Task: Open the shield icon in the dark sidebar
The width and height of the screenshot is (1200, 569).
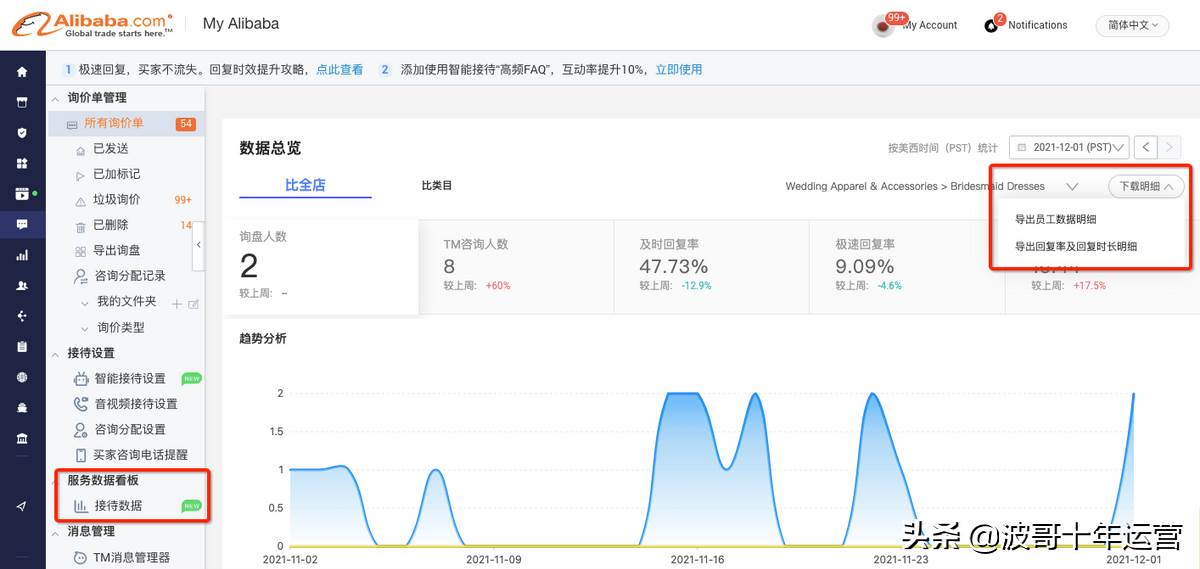Action: click(x=22, y=132)
